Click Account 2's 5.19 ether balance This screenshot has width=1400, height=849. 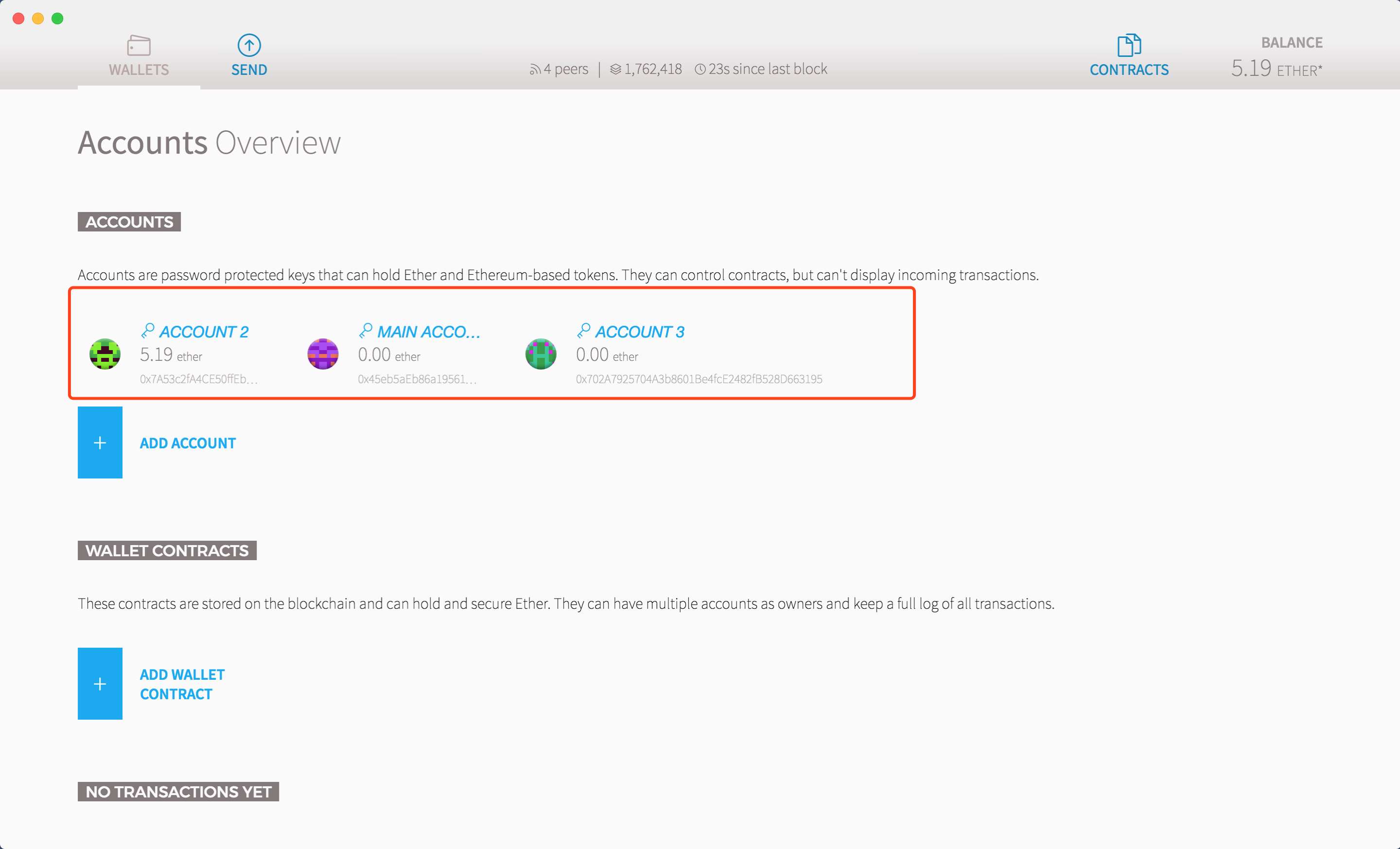[x=171, y=354]
